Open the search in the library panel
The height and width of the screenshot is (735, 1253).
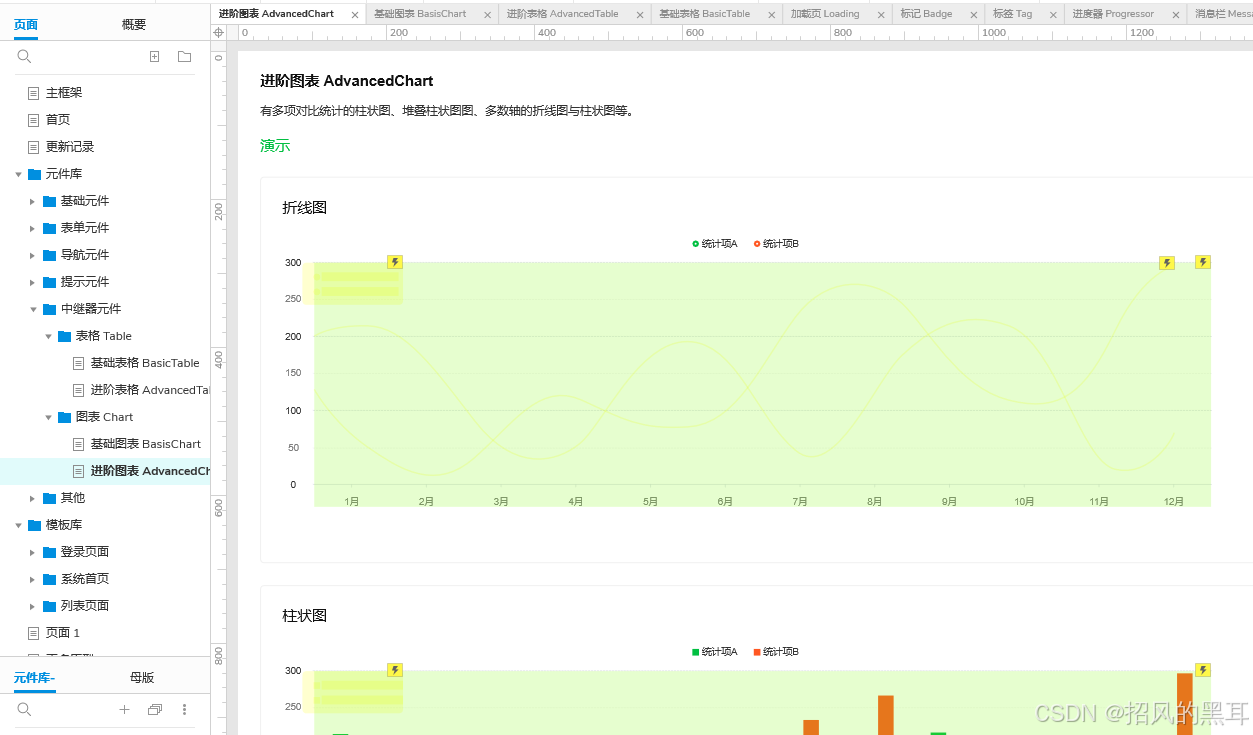25,709
